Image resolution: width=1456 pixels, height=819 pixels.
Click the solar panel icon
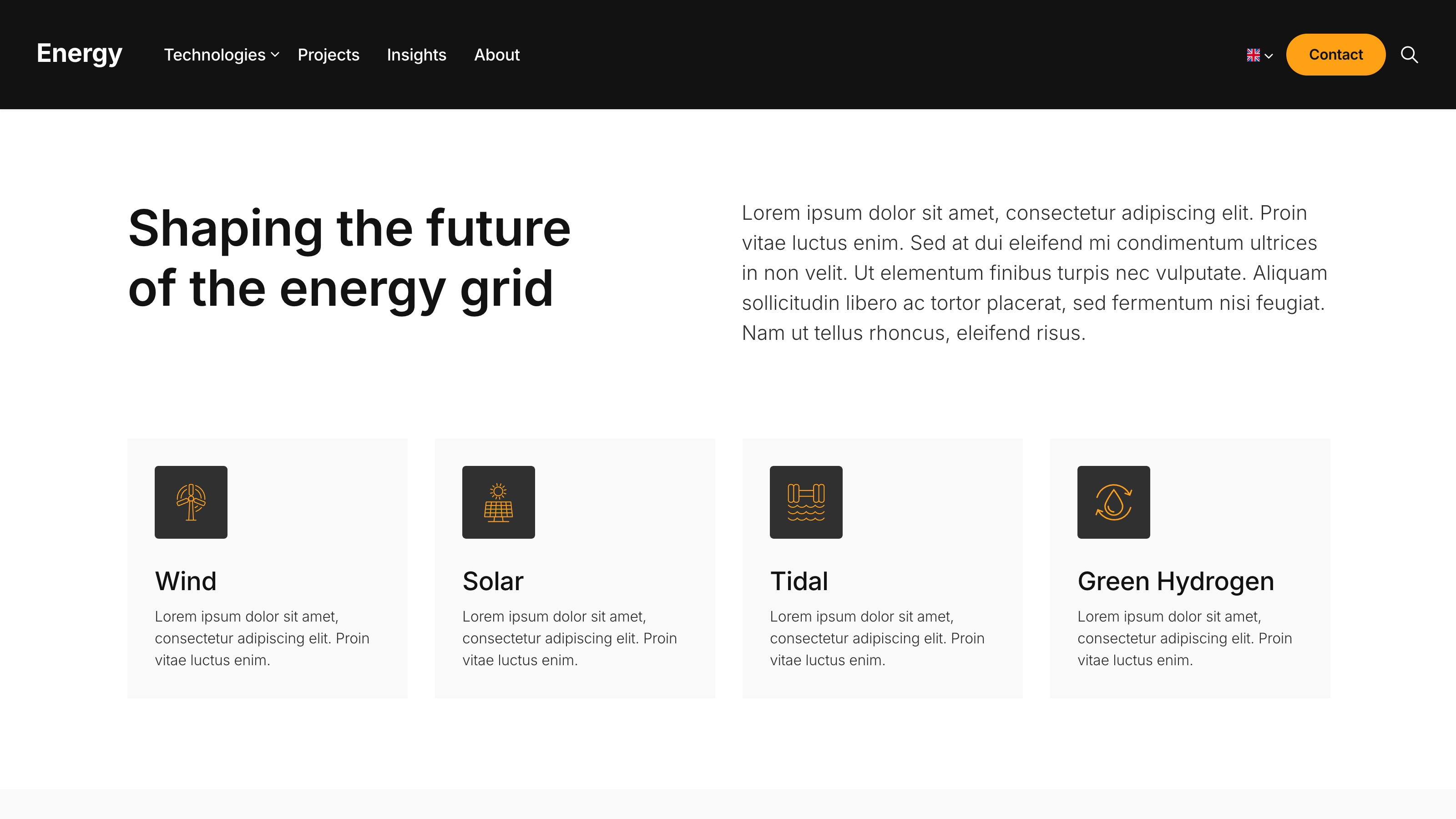pos(498,502)
